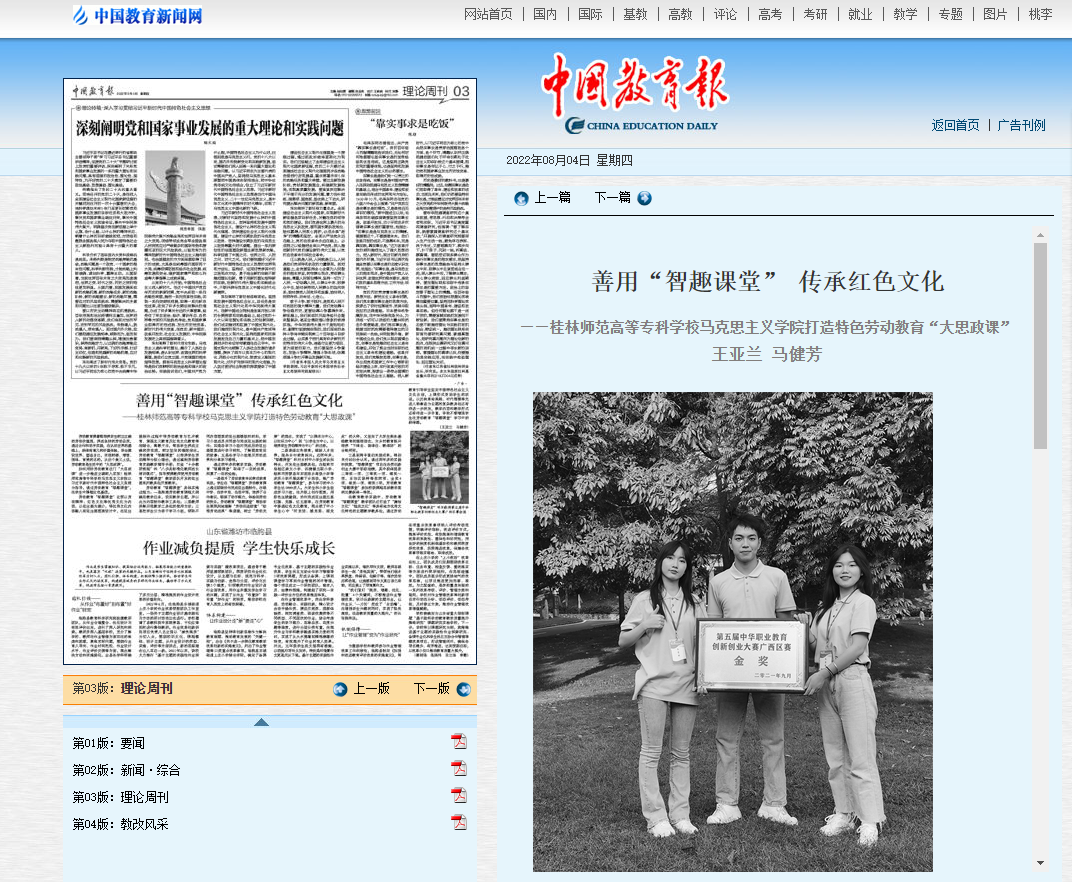Open the 广告刊例 link
Image resolution: width=1072 pixels, height=882 pixels.
1021,125
